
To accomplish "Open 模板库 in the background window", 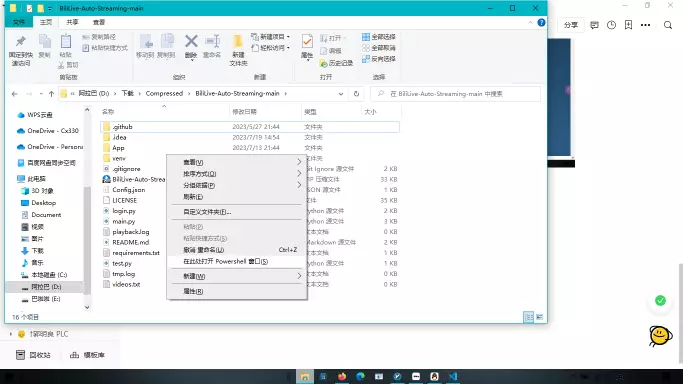I will pos(87,355).
